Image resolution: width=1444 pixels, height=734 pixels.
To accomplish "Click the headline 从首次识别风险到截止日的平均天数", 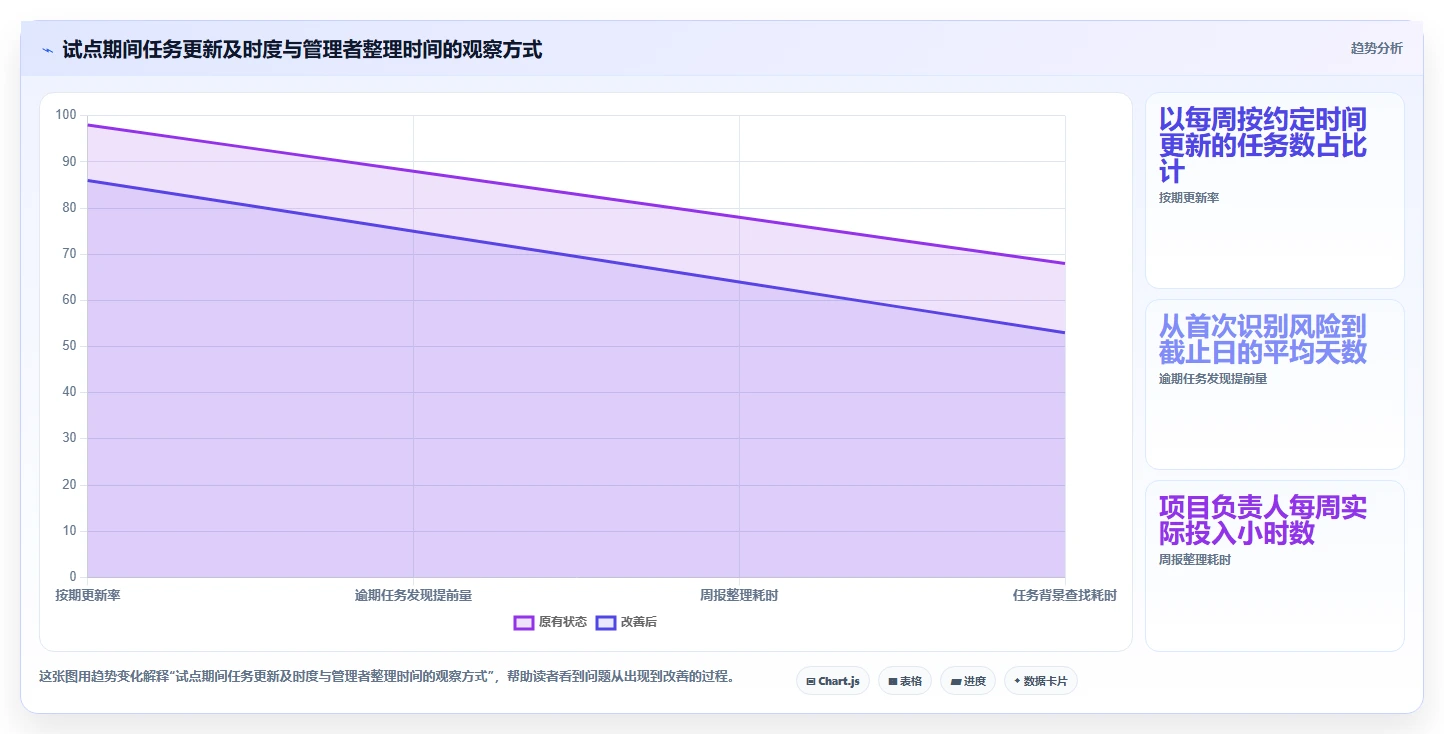I will click(1262, 340).
